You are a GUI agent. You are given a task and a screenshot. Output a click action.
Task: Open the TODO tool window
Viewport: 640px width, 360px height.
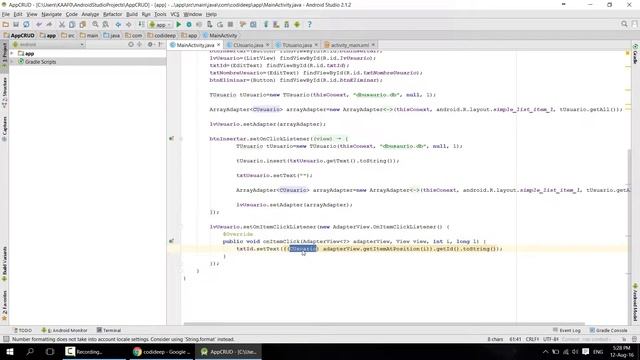pos(23,330)
